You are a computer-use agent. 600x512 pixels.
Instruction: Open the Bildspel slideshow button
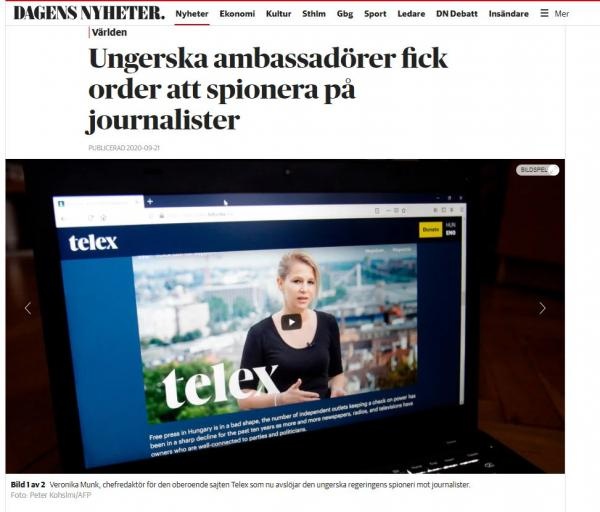click(x=537, y=170)
